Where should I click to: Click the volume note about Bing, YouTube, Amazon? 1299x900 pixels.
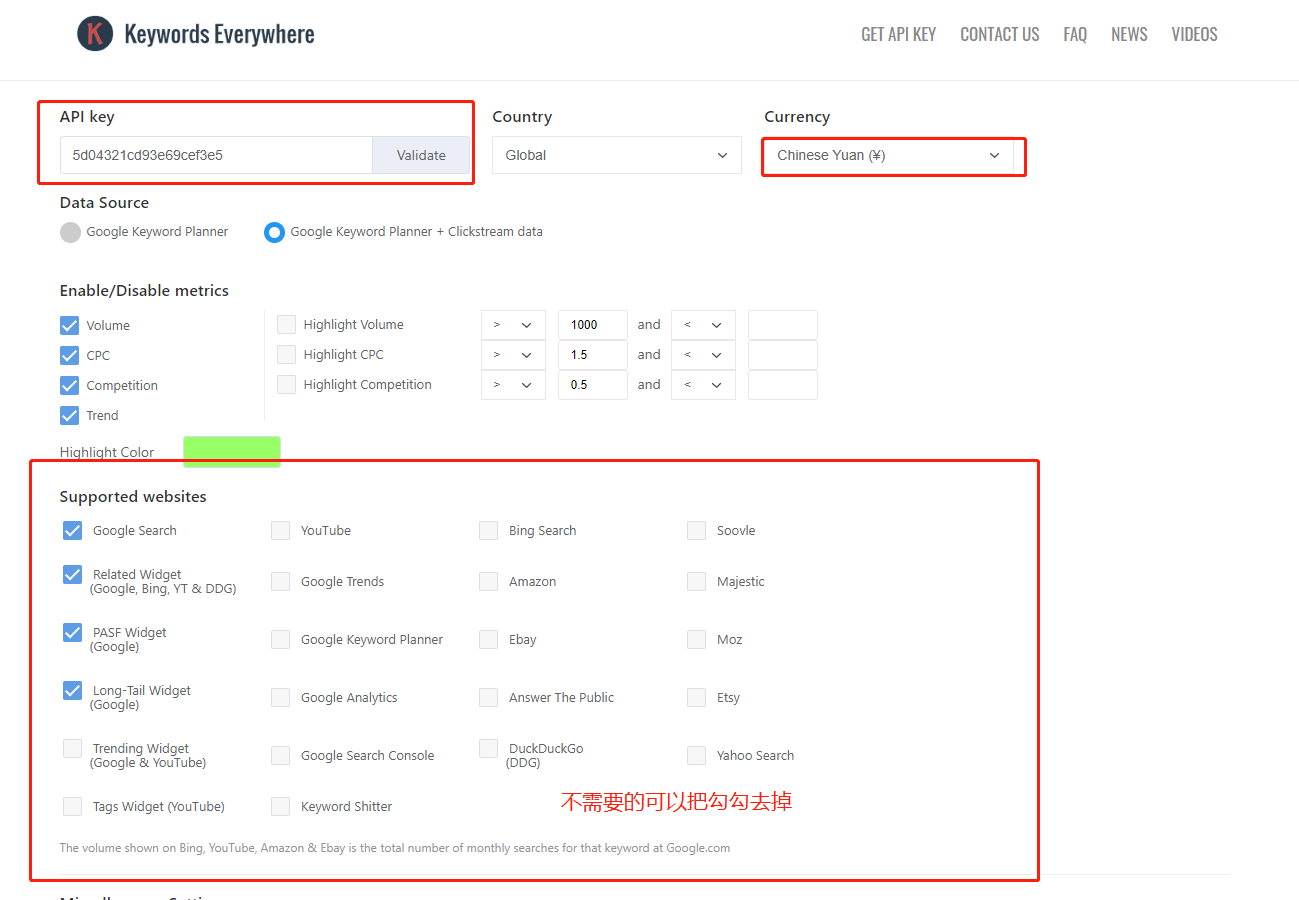395,848
